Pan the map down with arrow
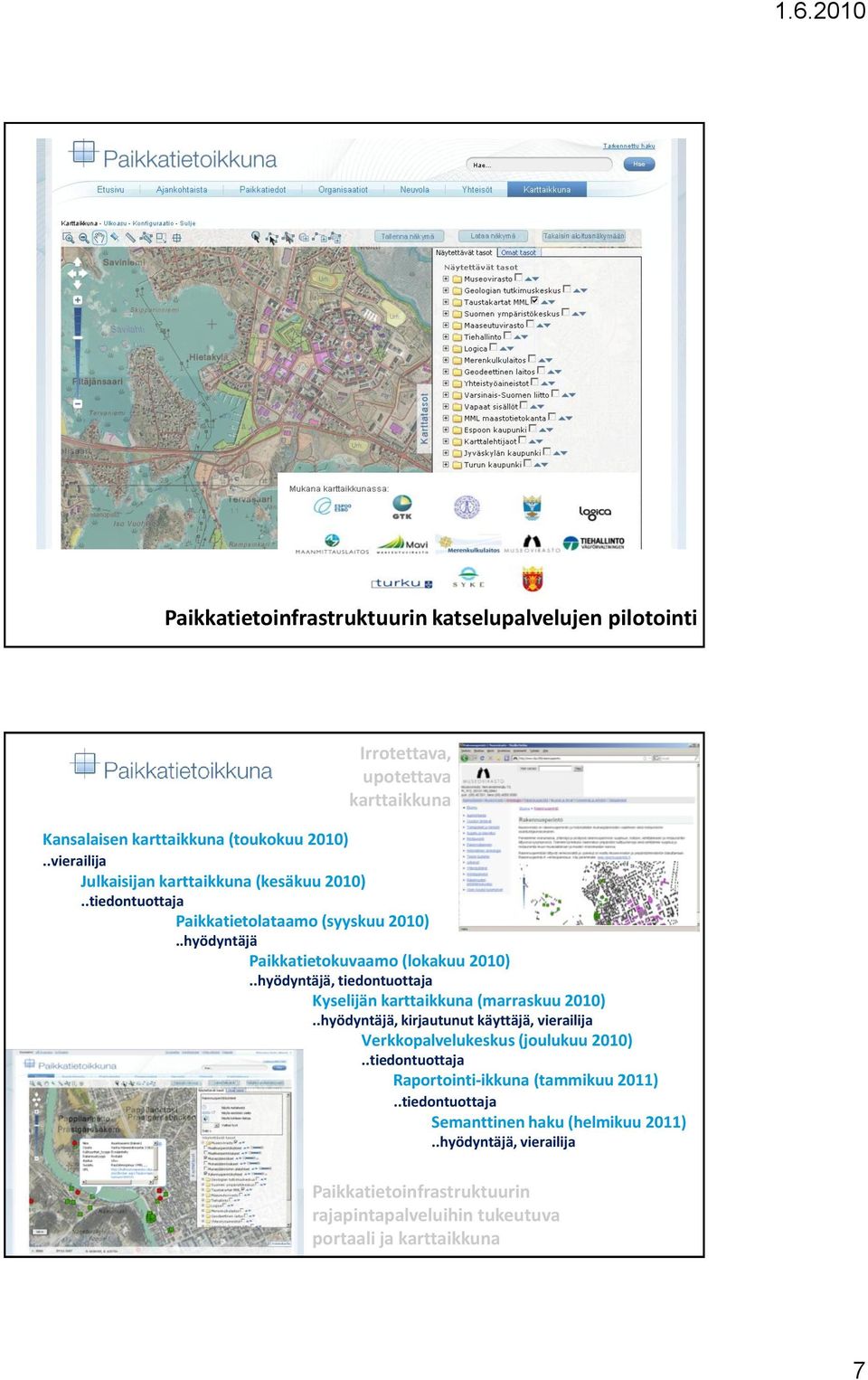The width and height of the screenshot is (868, 1380). click(x=77, y=284)
